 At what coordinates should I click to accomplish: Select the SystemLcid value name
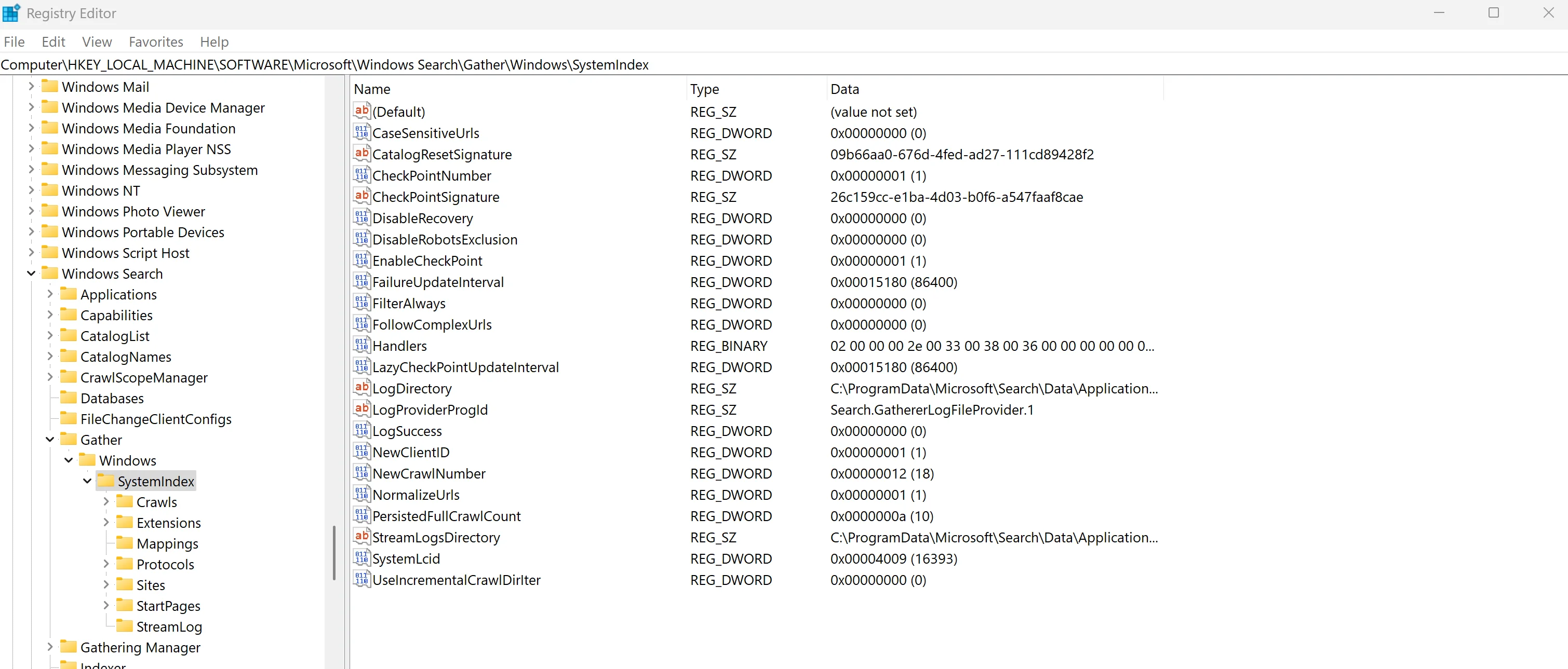(x=406, y=558)
